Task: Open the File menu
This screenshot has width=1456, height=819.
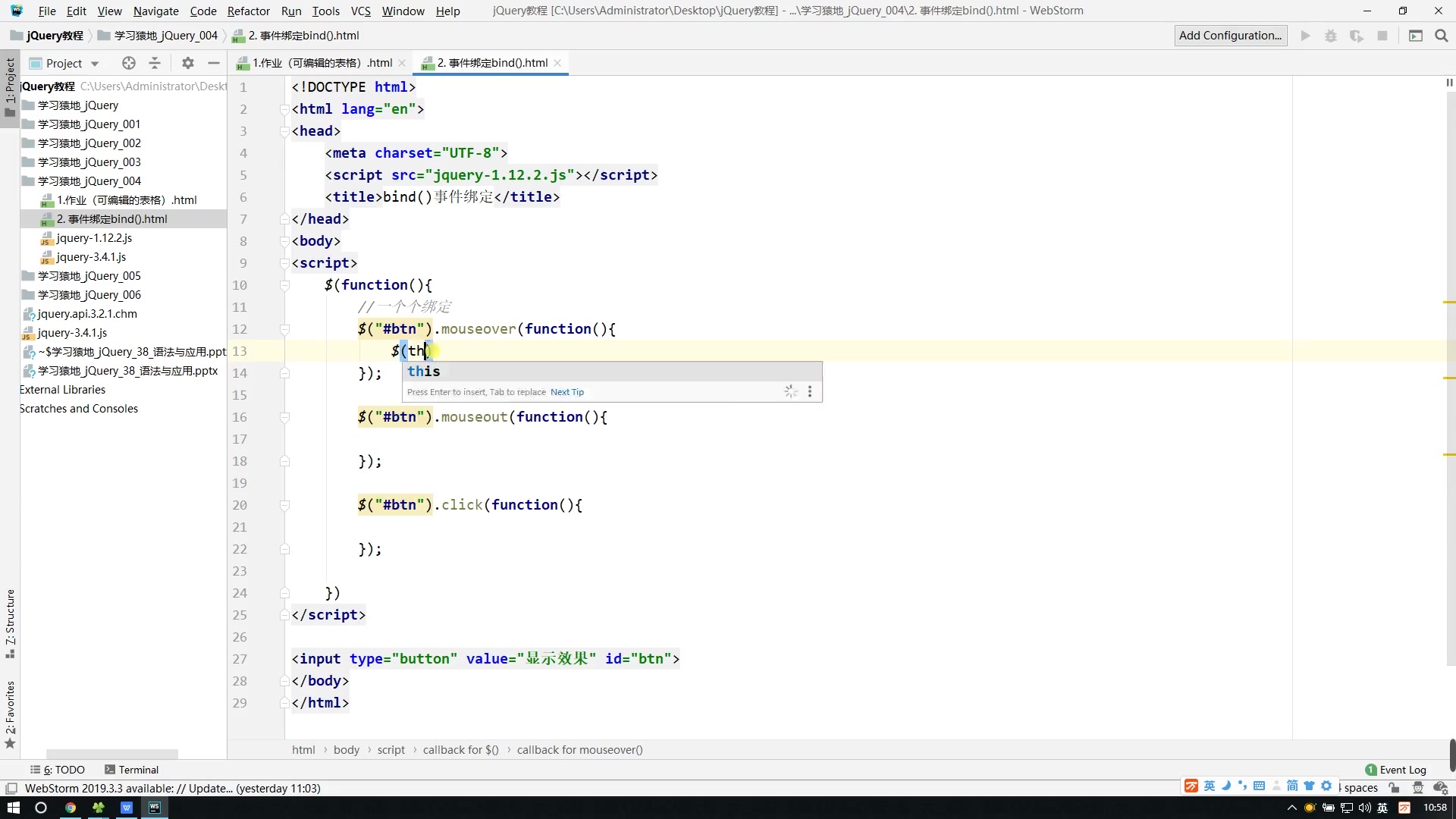Action: click(x=47, y=11)
